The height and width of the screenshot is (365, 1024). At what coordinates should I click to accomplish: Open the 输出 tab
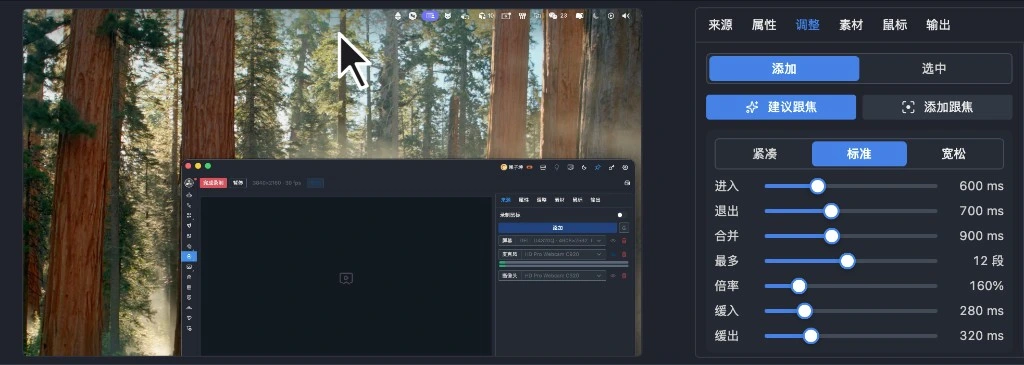pyautogui.click(x=938, y=25)
